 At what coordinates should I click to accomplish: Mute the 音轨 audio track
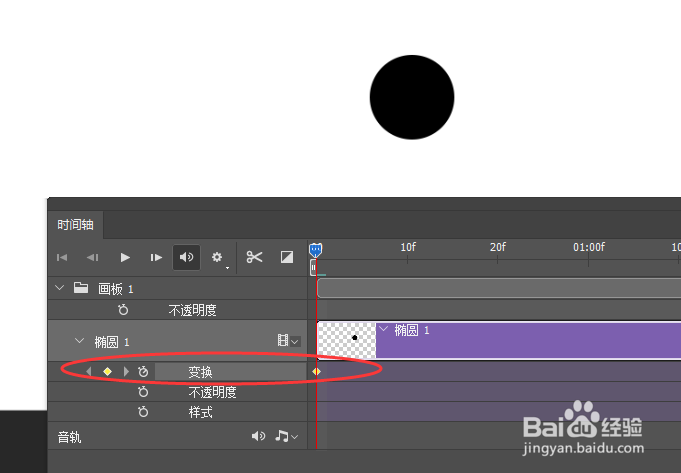tap(258, 436)
